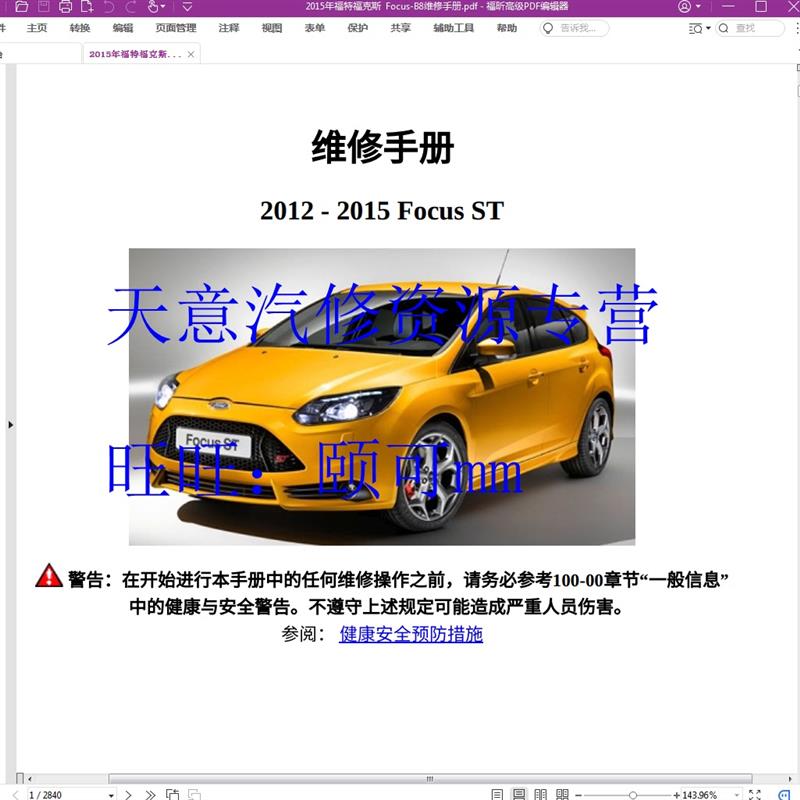Open the 主页 ribbon tab

point(37,28)
